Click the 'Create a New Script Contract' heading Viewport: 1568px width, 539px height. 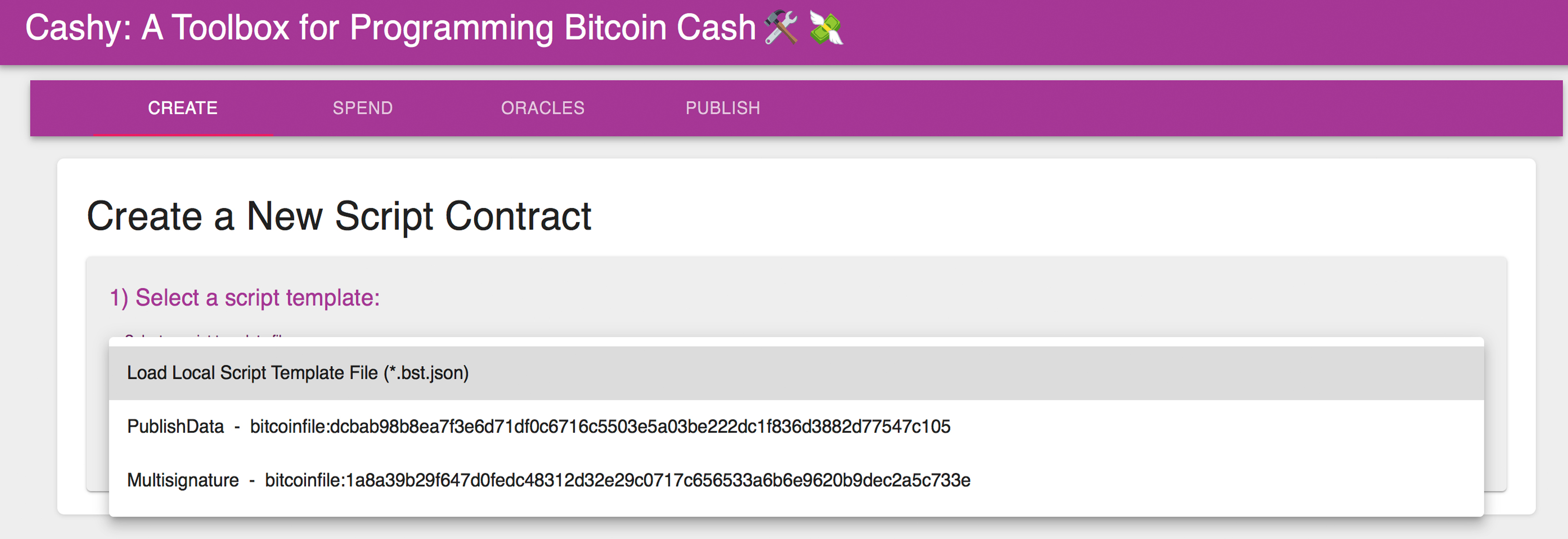pyautogui.click(x=339, y=216)
